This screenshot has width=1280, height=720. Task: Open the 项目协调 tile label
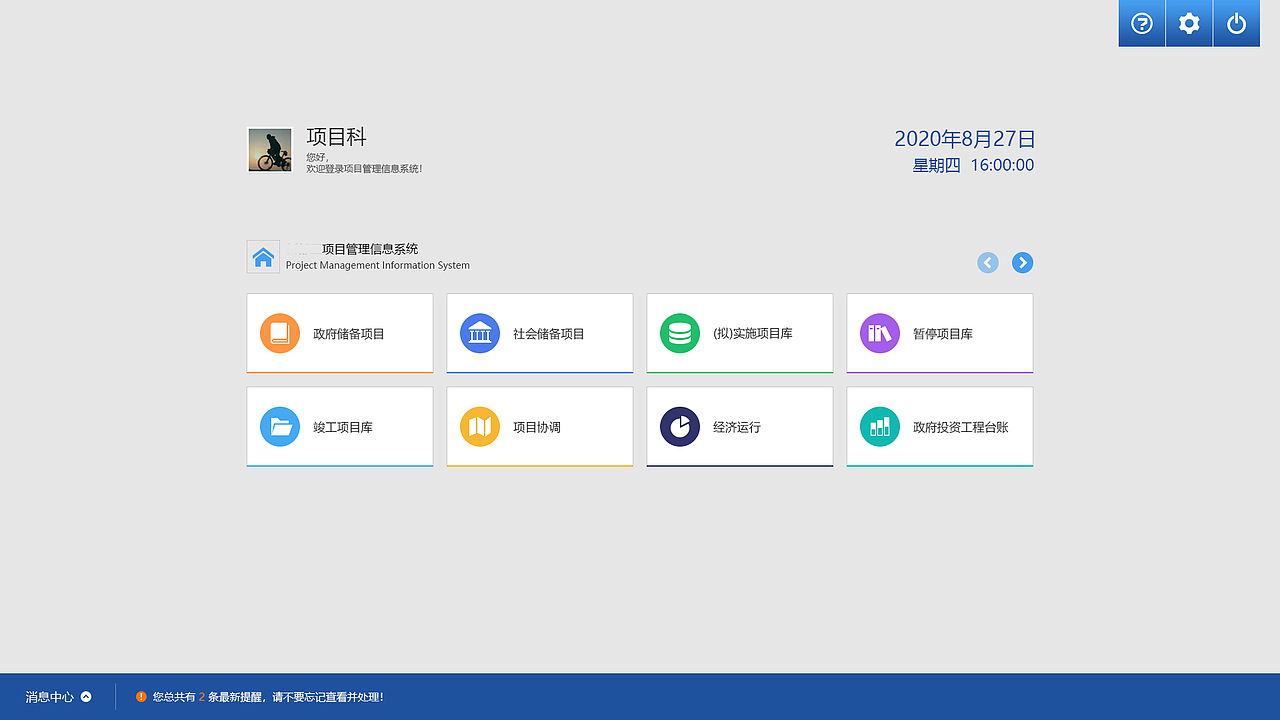click(x=537, y=427)
